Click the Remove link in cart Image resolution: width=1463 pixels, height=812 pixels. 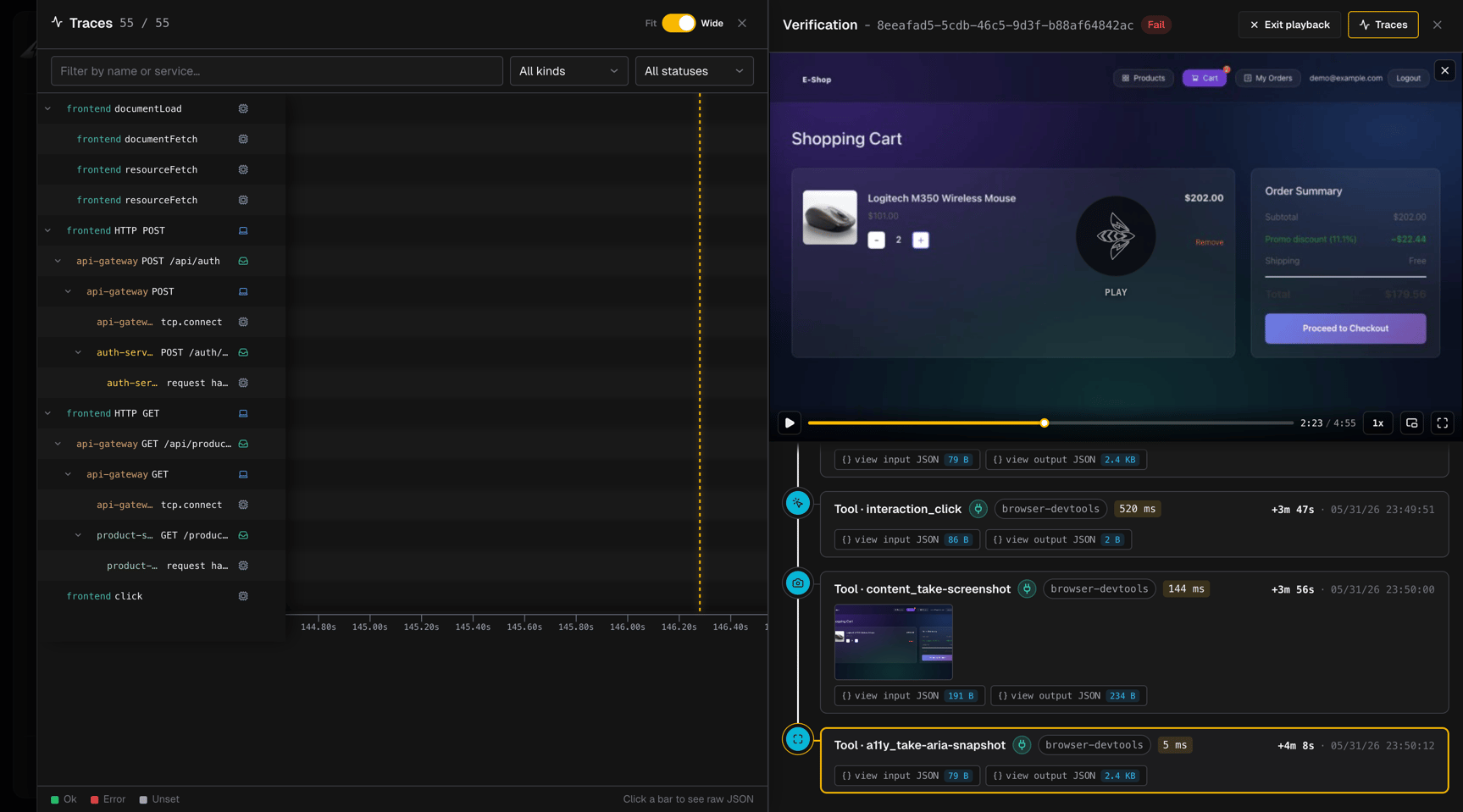[x=1209, y=242]
